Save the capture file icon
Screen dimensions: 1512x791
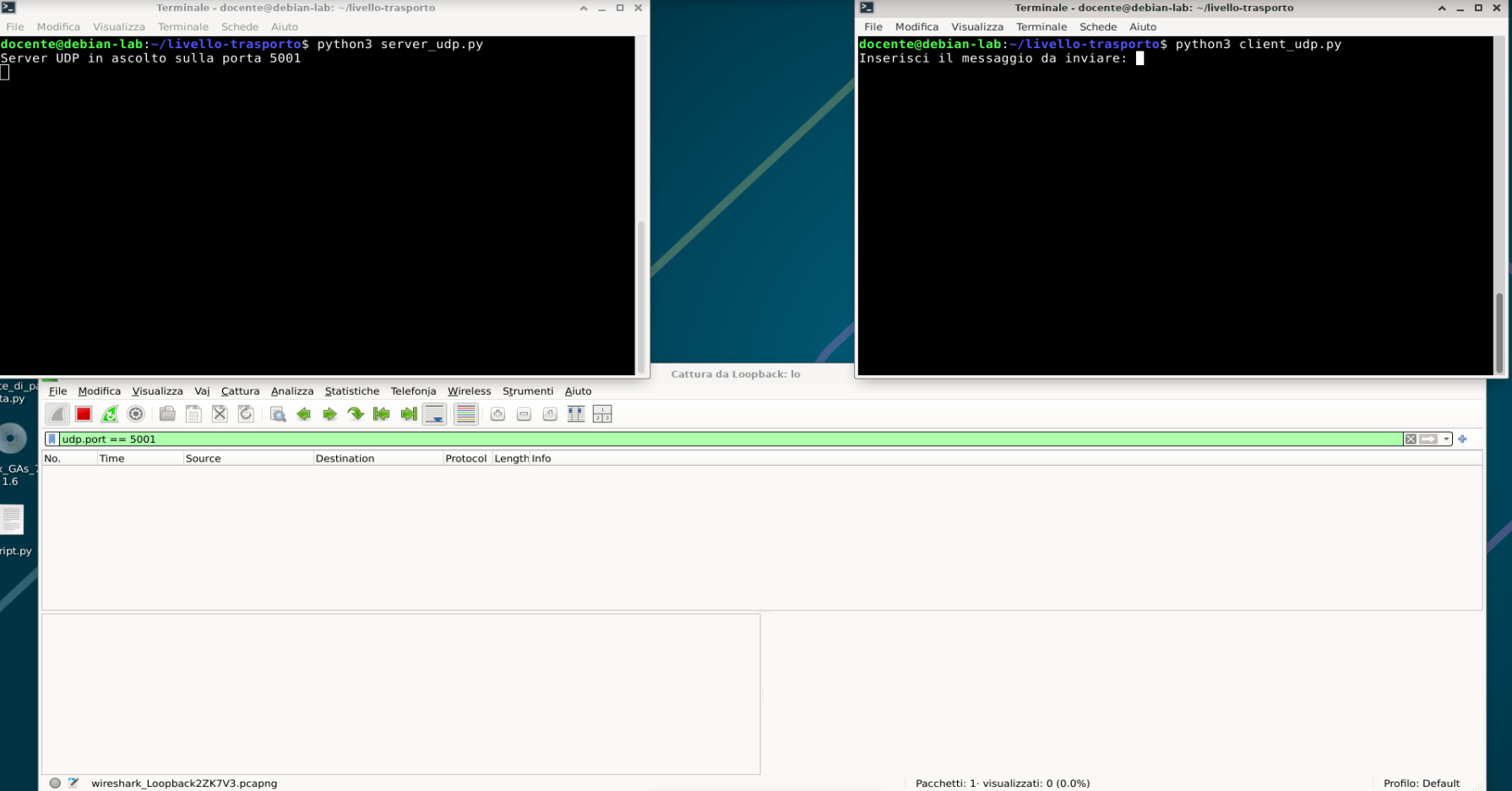(x=193, y=414)
